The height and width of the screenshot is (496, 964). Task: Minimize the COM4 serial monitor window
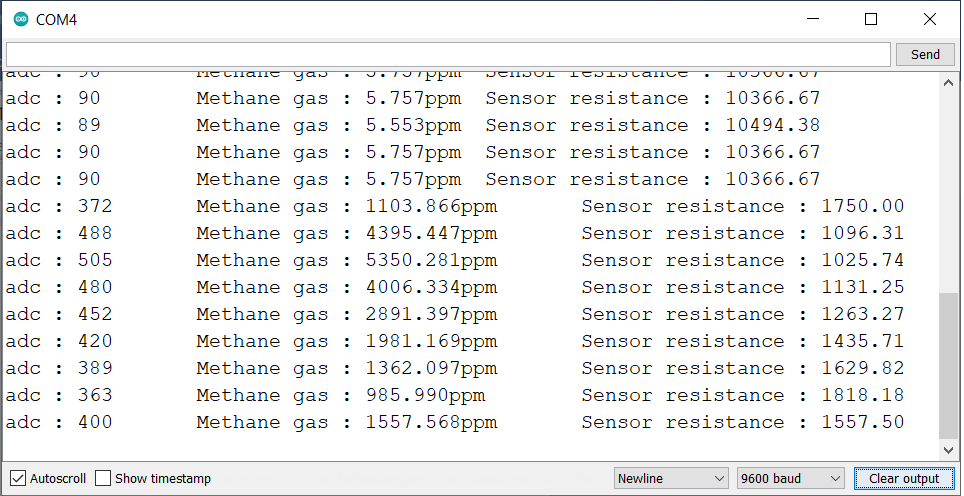(x=813, y=20)
